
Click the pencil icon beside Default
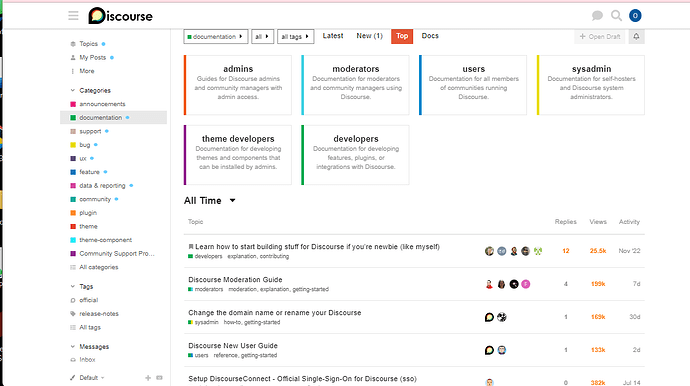73,378
